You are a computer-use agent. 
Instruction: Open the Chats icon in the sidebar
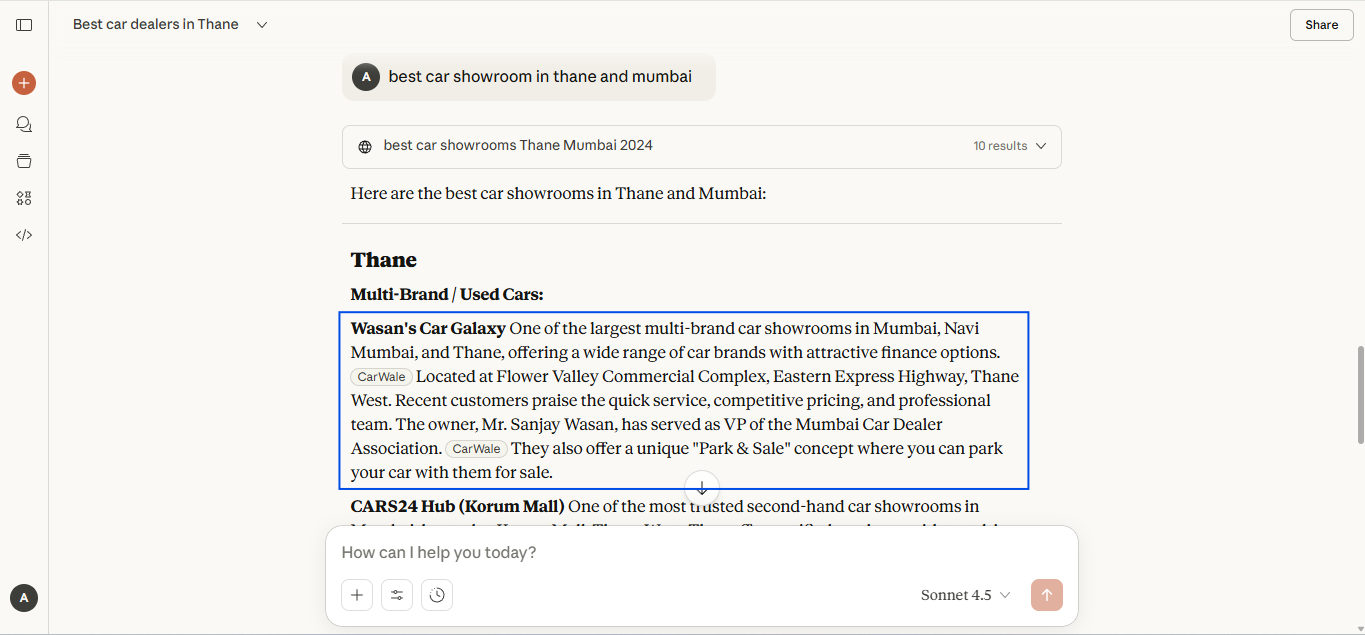pyautogui.click(x=24, y=124)
